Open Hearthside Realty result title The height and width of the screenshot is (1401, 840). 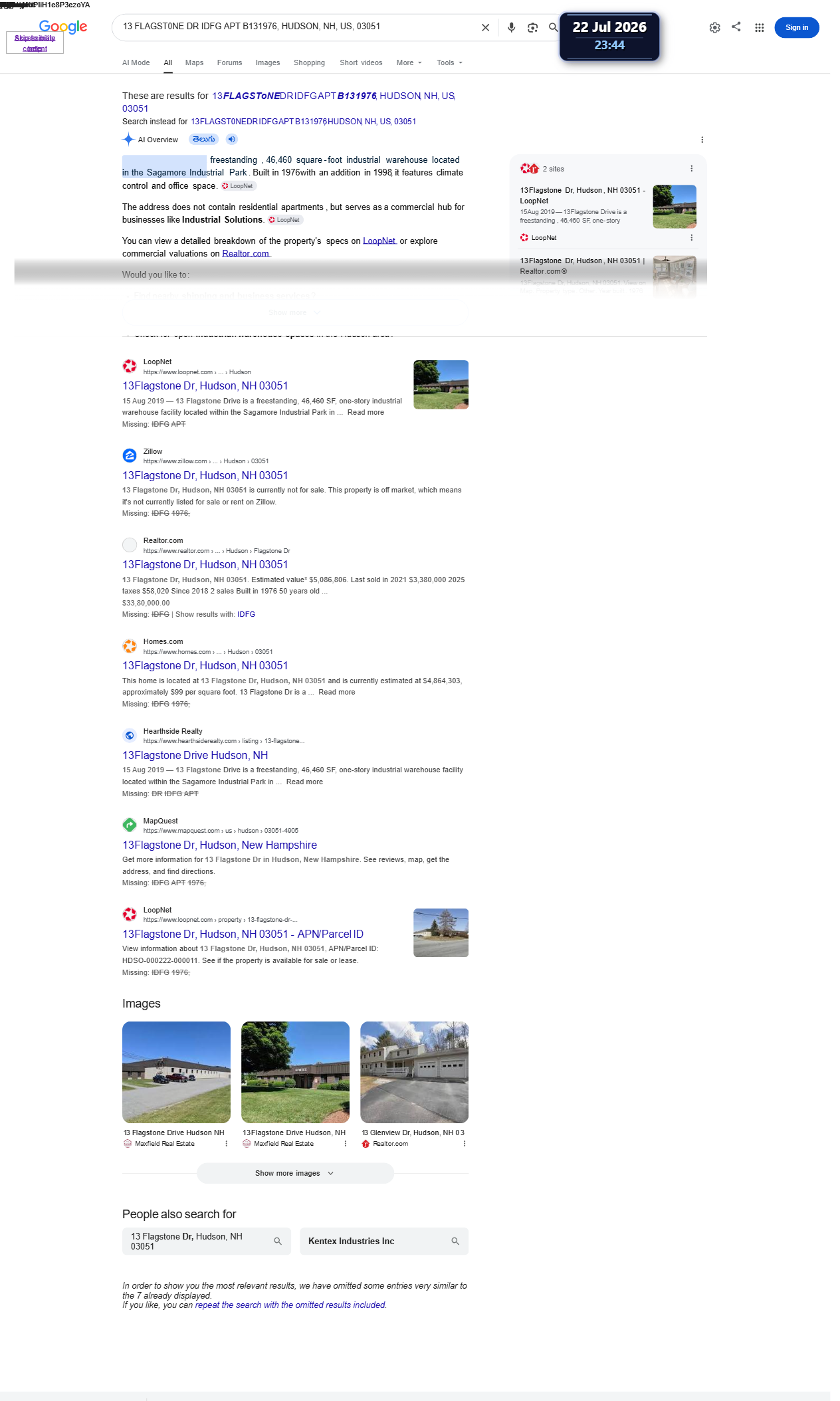[195, 755]
